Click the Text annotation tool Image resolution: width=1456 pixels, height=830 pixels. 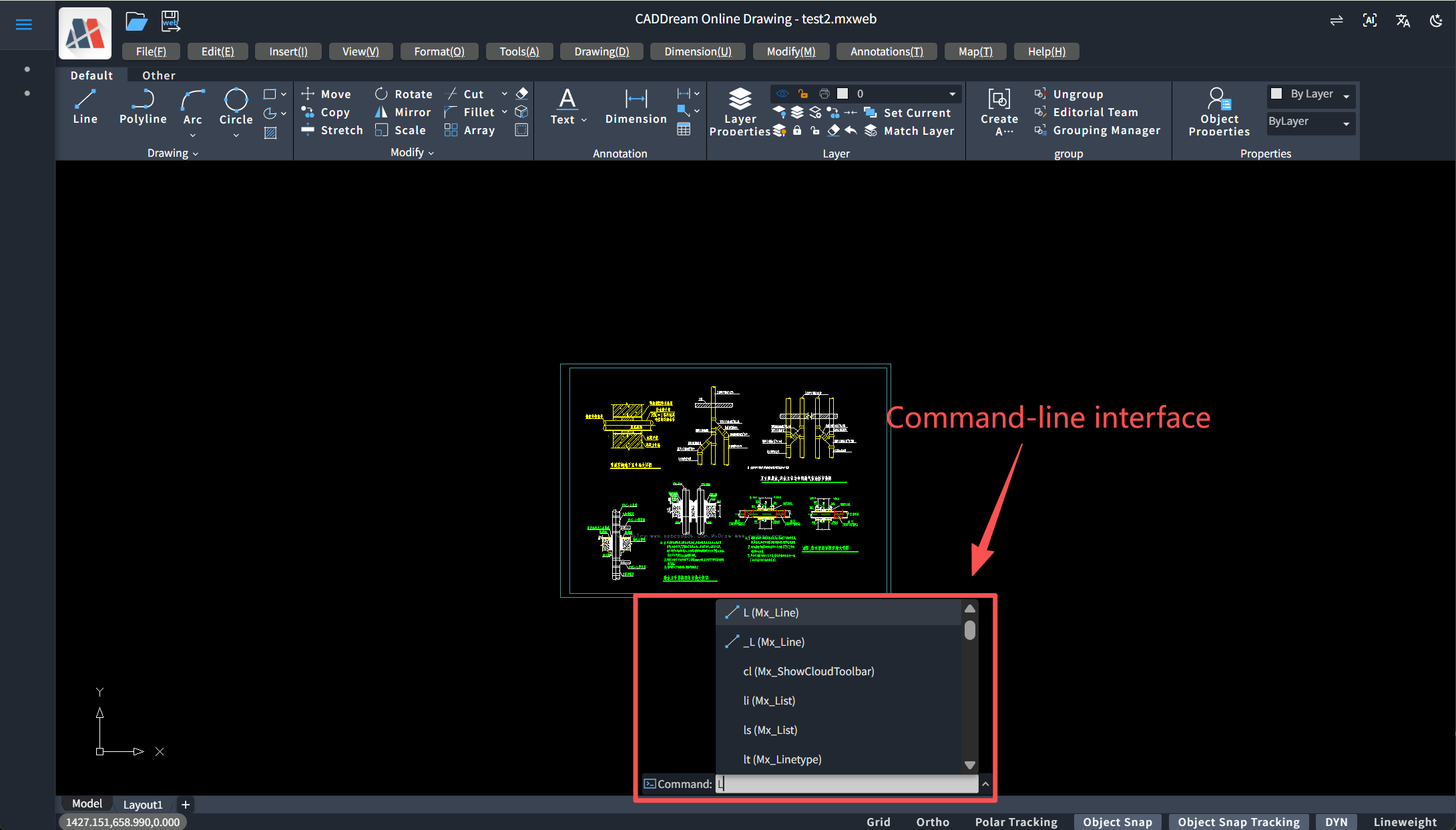[567, 107]
